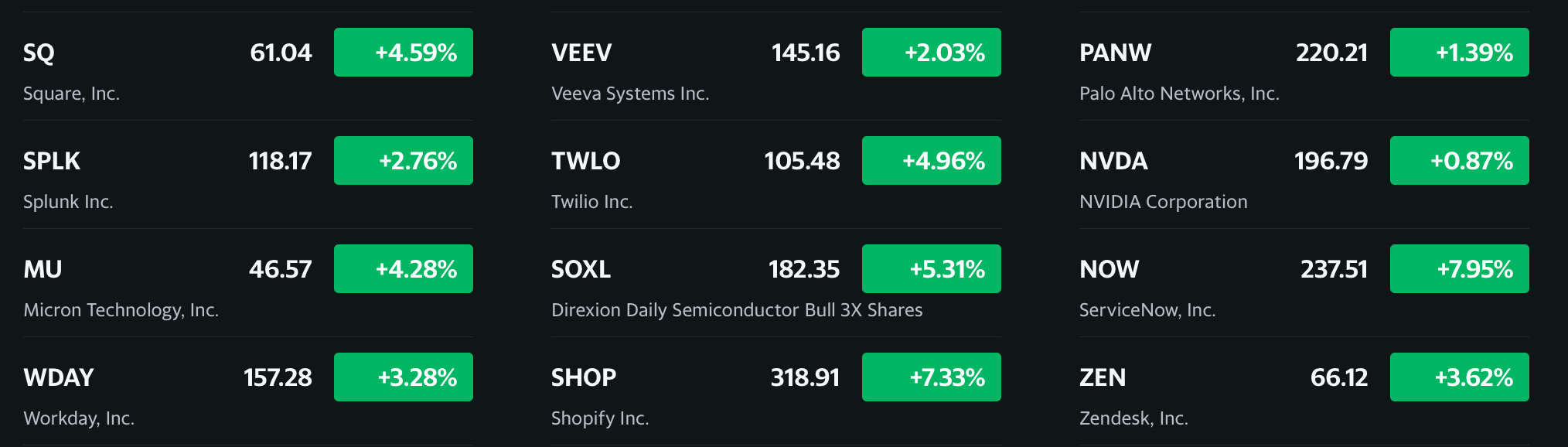Open the PANW ticker symbol

pos(1116,53)
